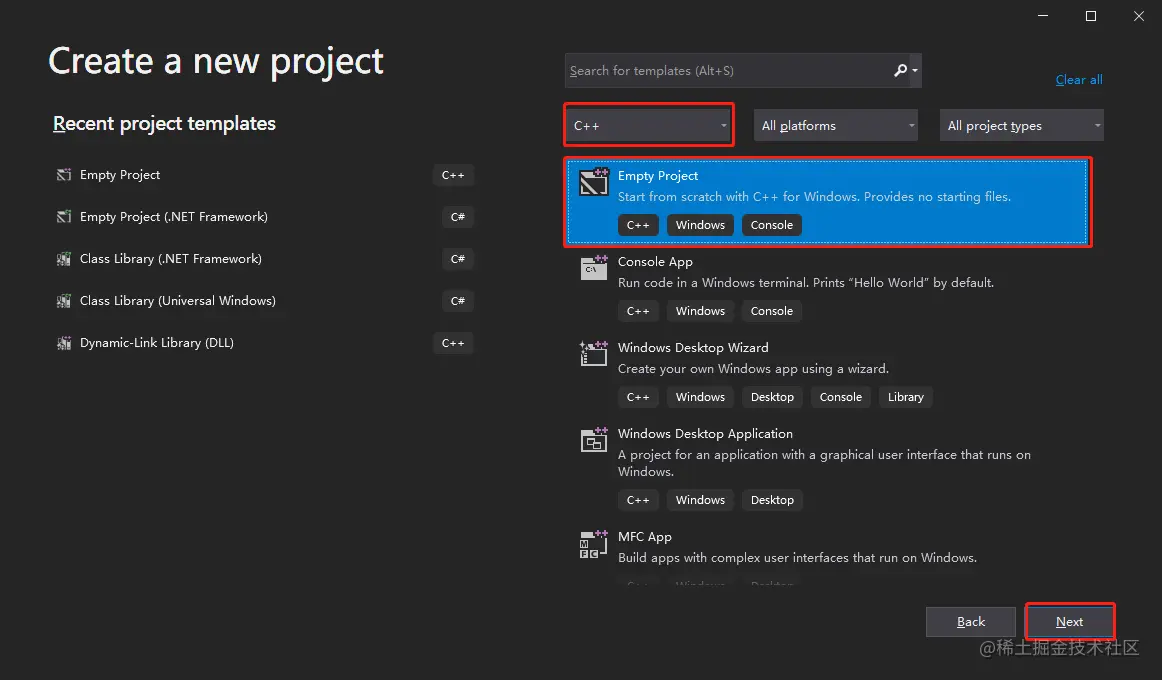
Task: Click C++ badge beside Dynamic-Link Library (DLL)
Action: 453,343
